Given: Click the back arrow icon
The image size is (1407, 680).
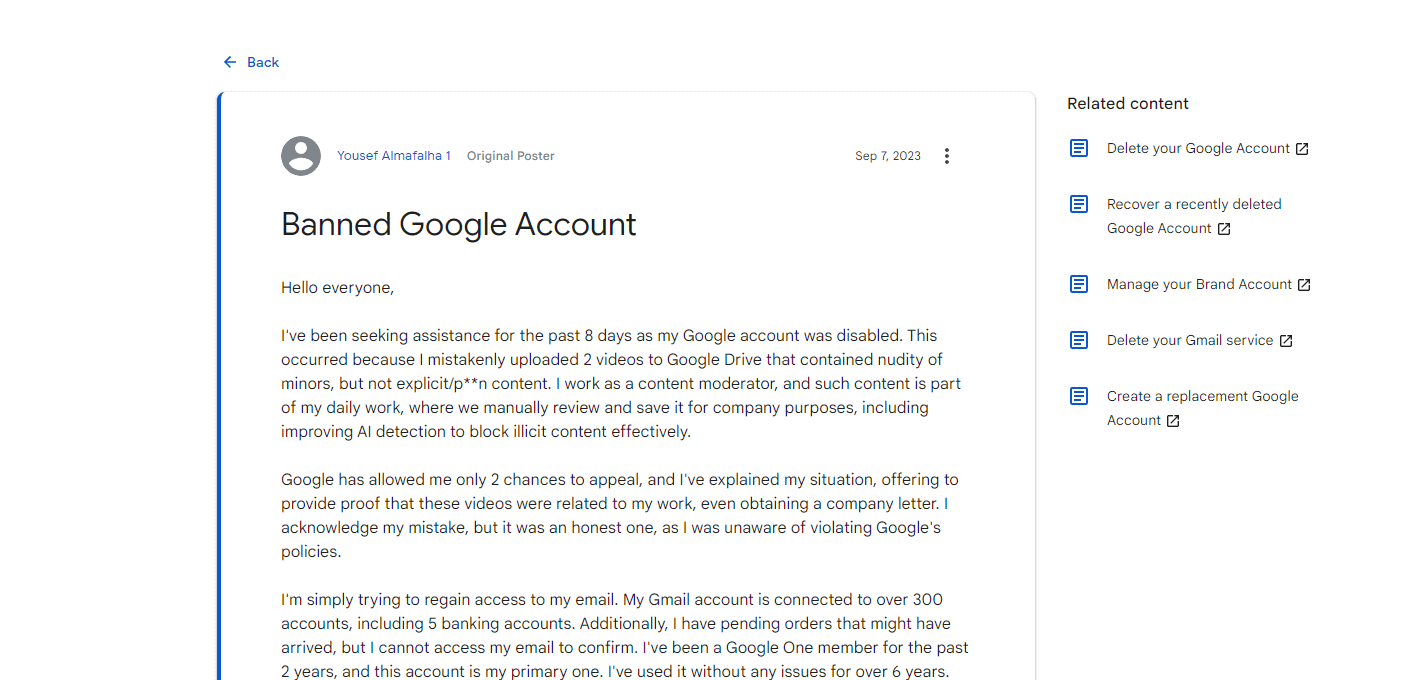Looking at the screenshot, I should coord(229,61).
